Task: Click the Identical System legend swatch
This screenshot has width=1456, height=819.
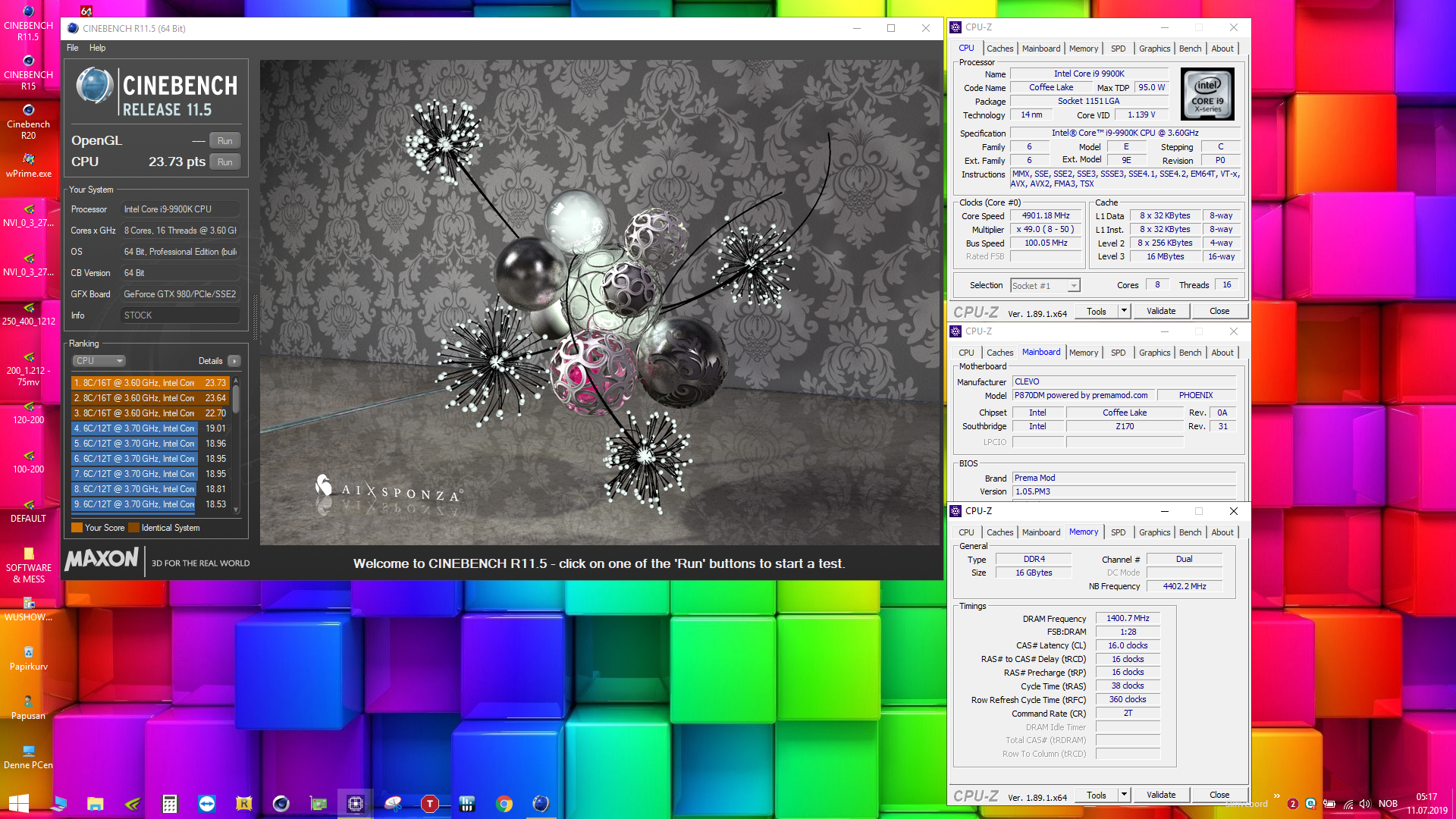Action: pyautogui.click(x=133, y=528)
